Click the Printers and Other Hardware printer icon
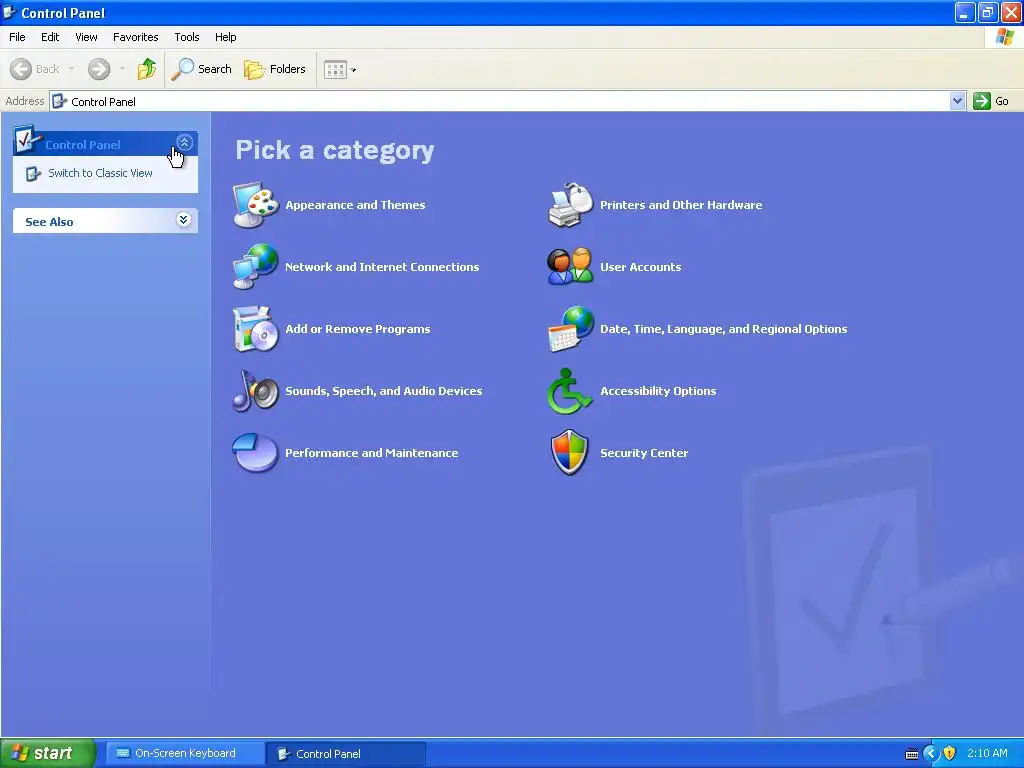 coord(570,205)
